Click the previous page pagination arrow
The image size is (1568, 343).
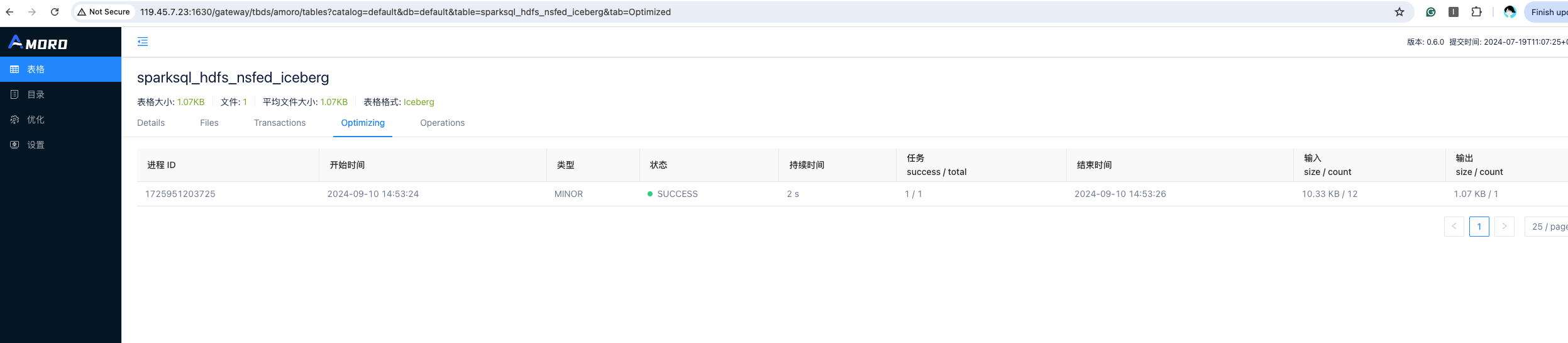[1454, 227]
